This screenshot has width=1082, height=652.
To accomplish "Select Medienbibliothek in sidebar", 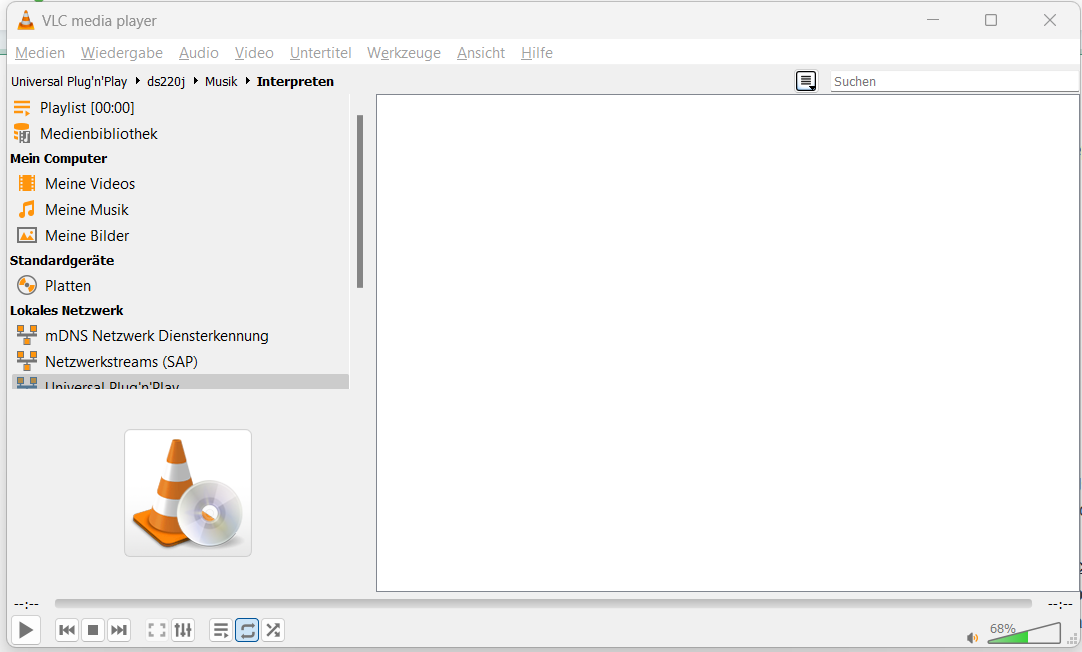I will pos(179,134).
